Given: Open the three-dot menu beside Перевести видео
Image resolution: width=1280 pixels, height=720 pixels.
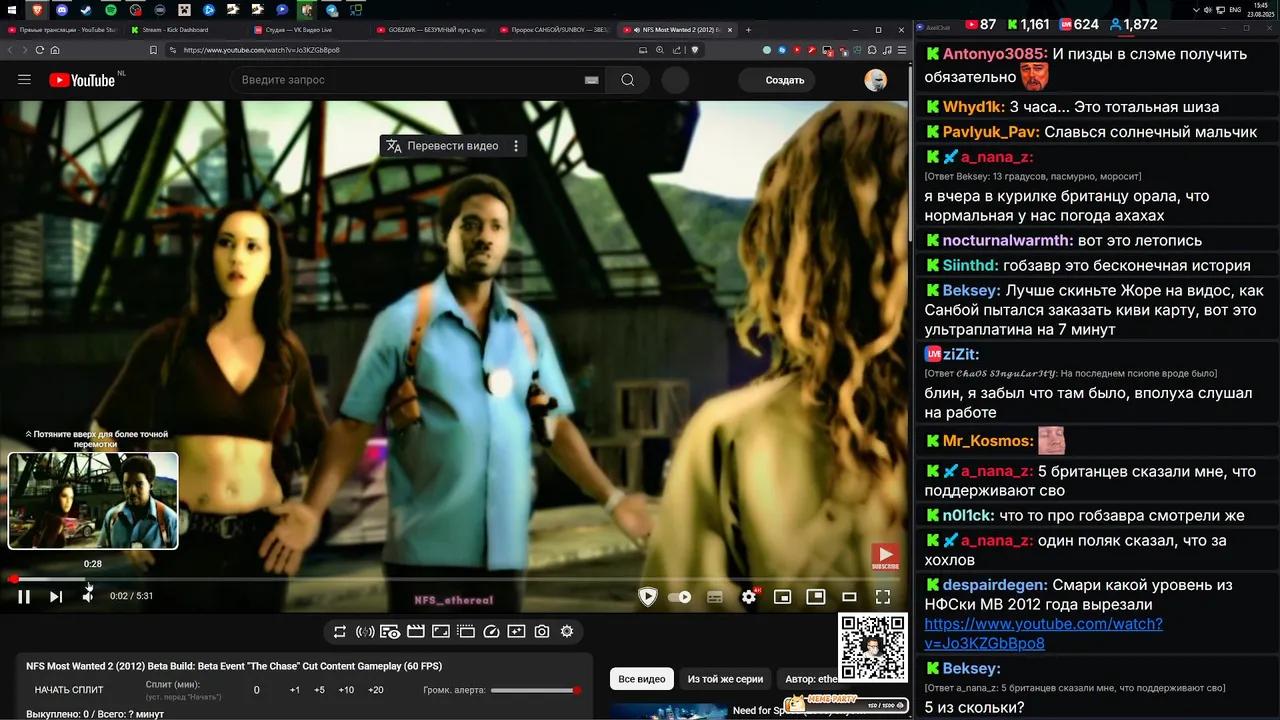Looking at the screenshot, I should tap(516, 146).
